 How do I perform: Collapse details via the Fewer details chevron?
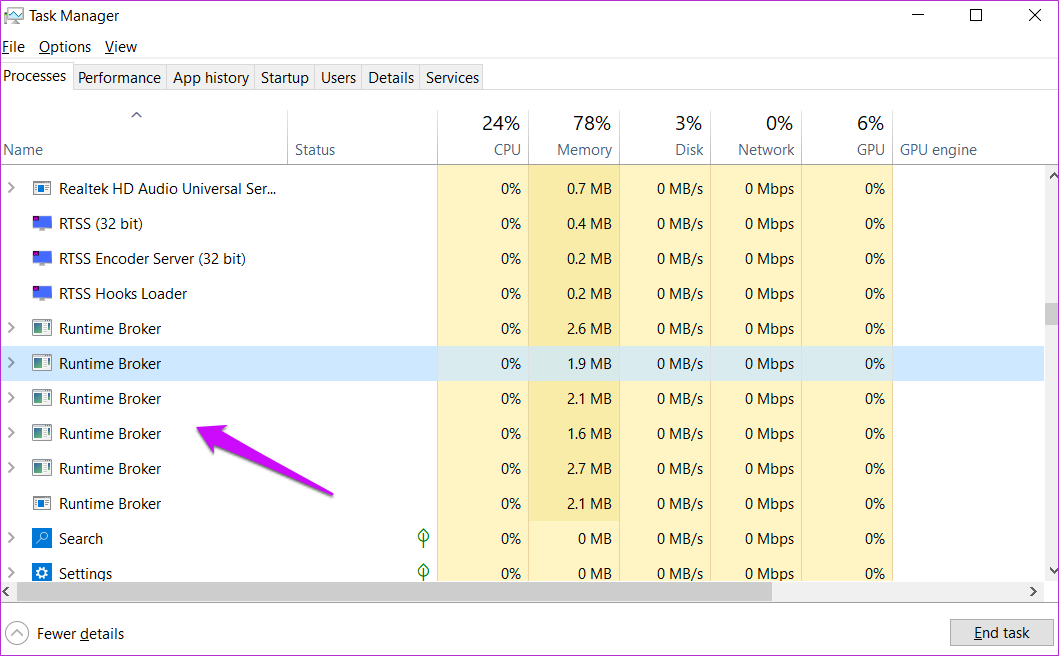(16, 632)
